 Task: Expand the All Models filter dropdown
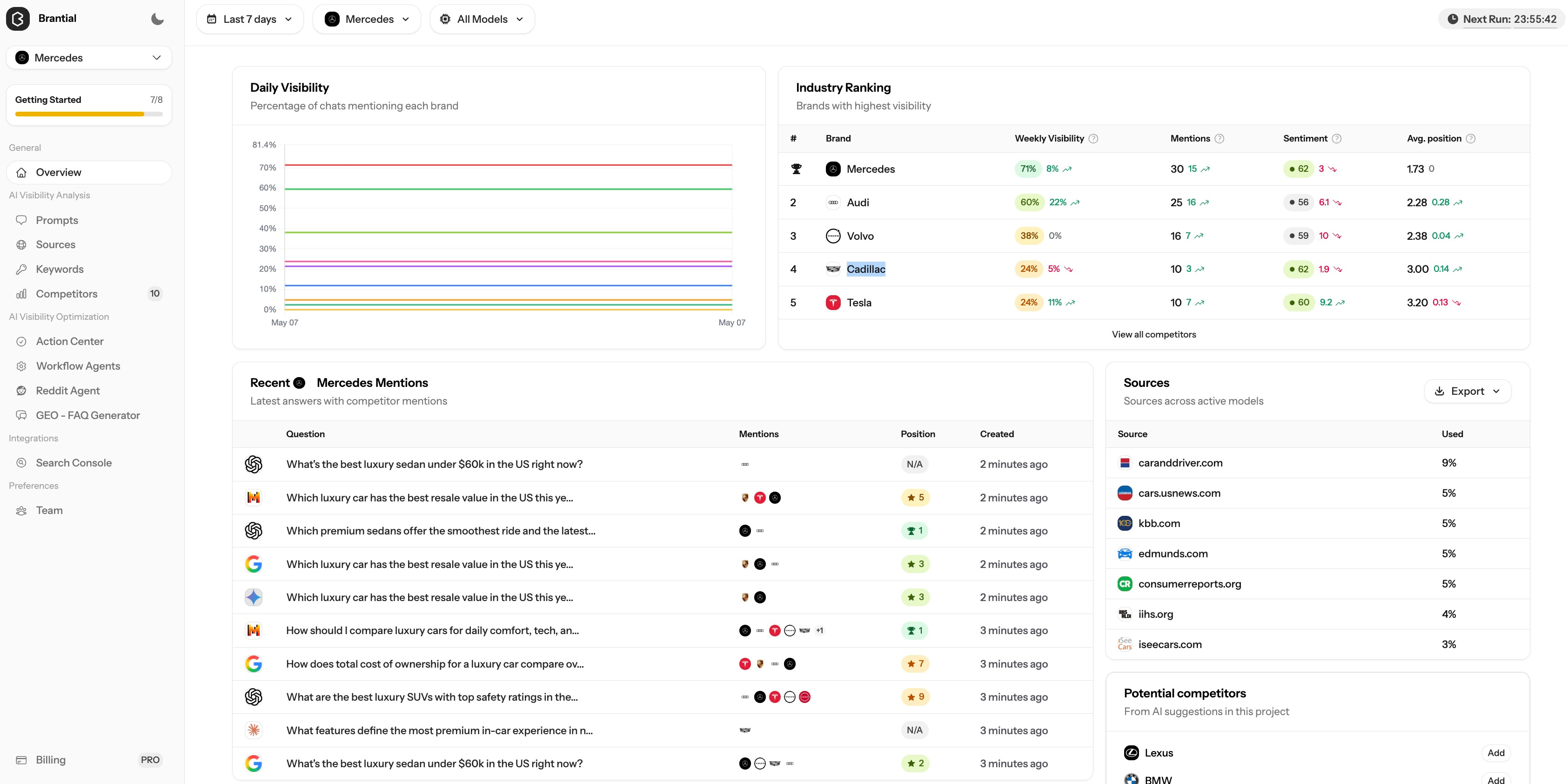[x=482, y=19]
